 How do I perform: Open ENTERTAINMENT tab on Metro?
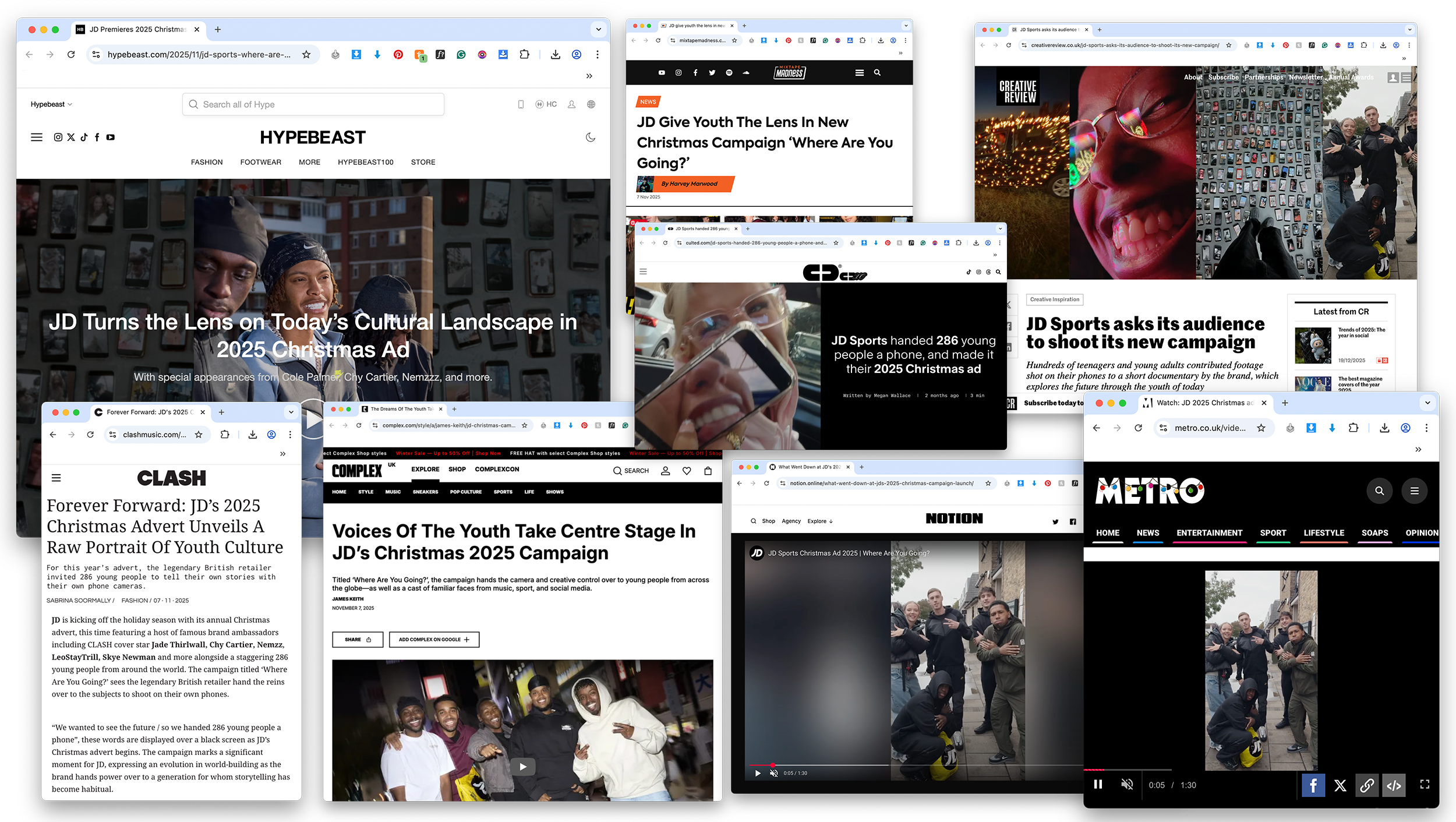click(1209, 532)
